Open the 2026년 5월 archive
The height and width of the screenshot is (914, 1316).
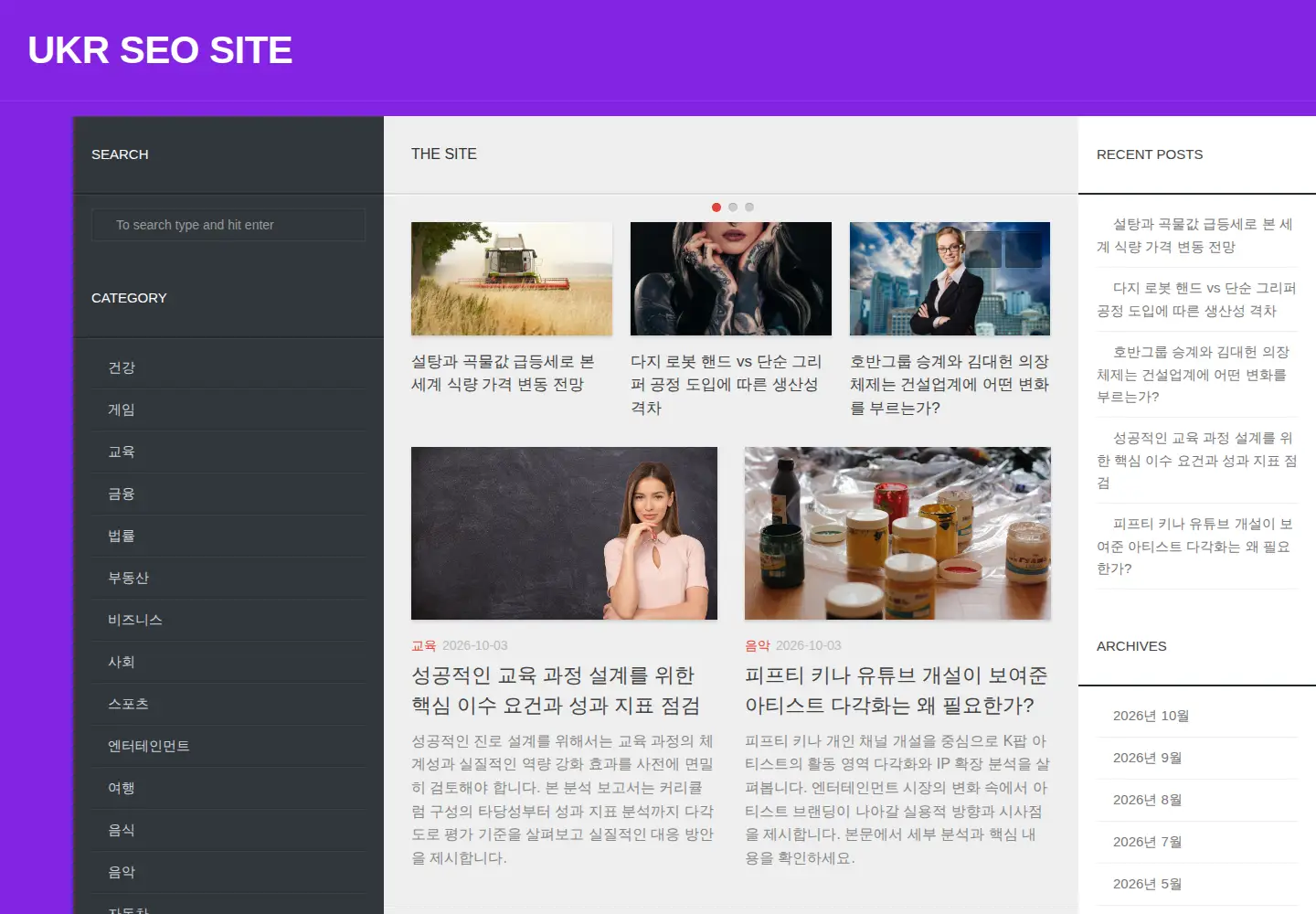pos(1147,884)
